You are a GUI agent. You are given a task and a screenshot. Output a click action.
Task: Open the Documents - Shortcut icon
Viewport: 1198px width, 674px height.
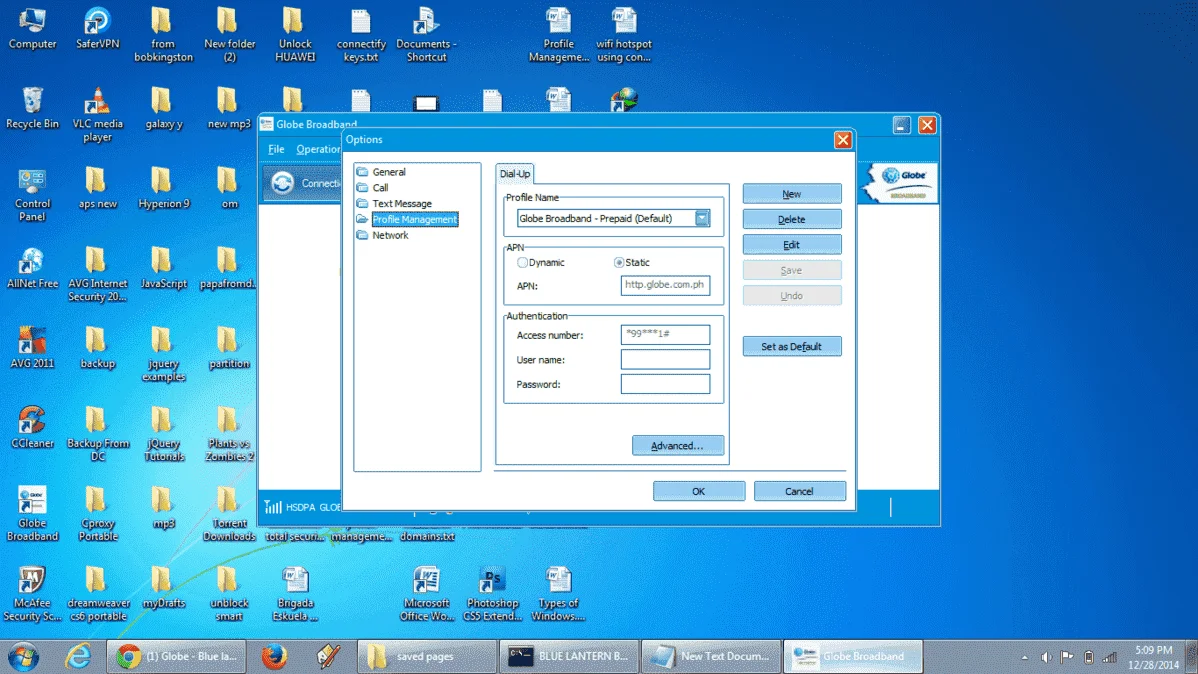426,34
